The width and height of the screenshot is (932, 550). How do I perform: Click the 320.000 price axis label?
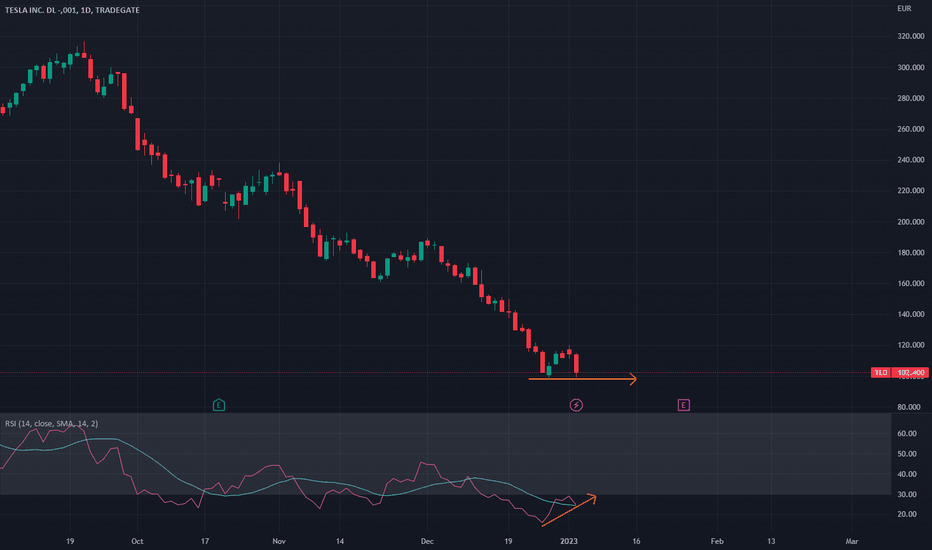911,36
